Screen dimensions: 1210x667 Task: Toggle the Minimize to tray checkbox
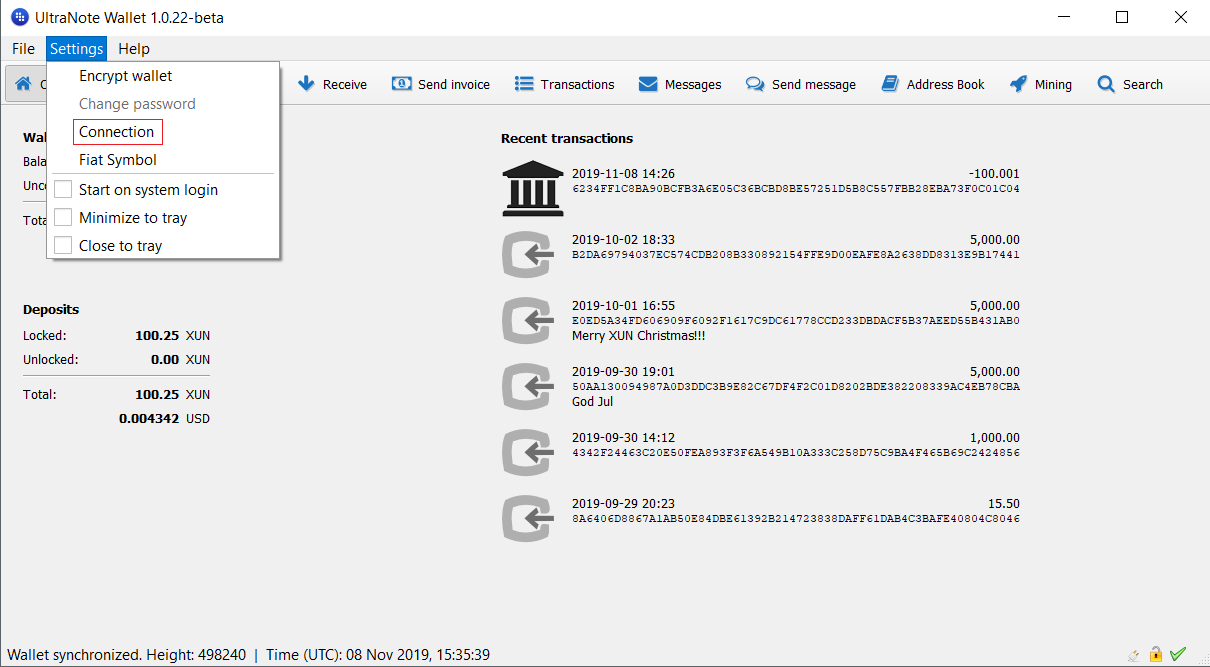[x=63, y=218]
